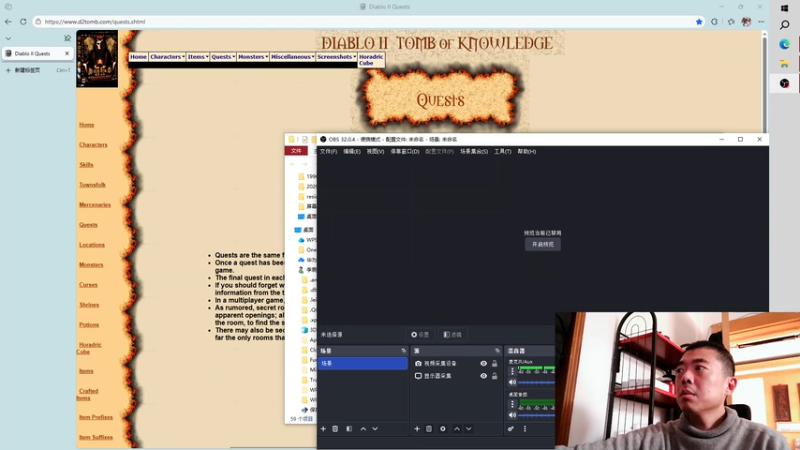This screenshot has height=450, width=800.
Task: Pin the vertical tabs pane
Action: 67,38
